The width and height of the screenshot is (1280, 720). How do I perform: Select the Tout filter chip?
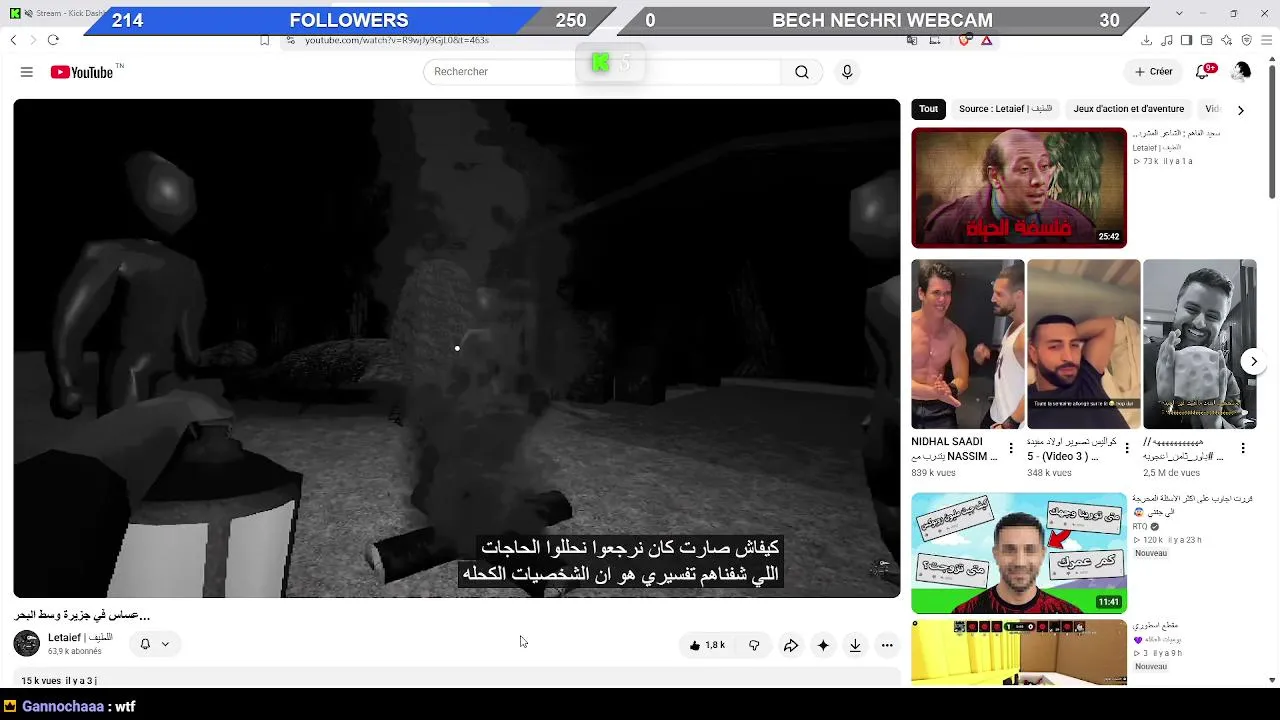(929, 109)
